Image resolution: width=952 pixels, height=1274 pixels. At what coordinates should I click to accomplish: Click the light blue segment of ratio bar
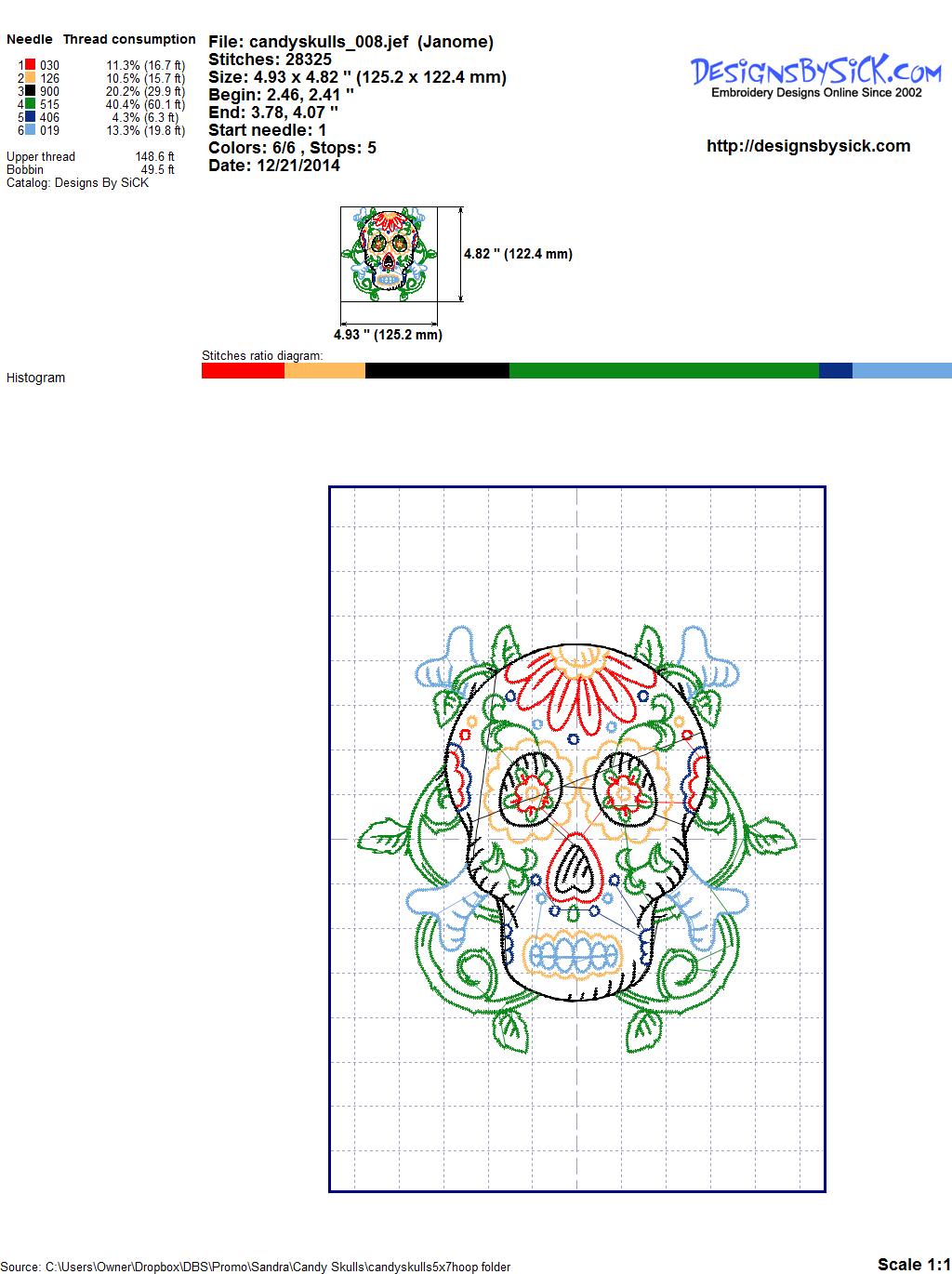tap(902, 370)
